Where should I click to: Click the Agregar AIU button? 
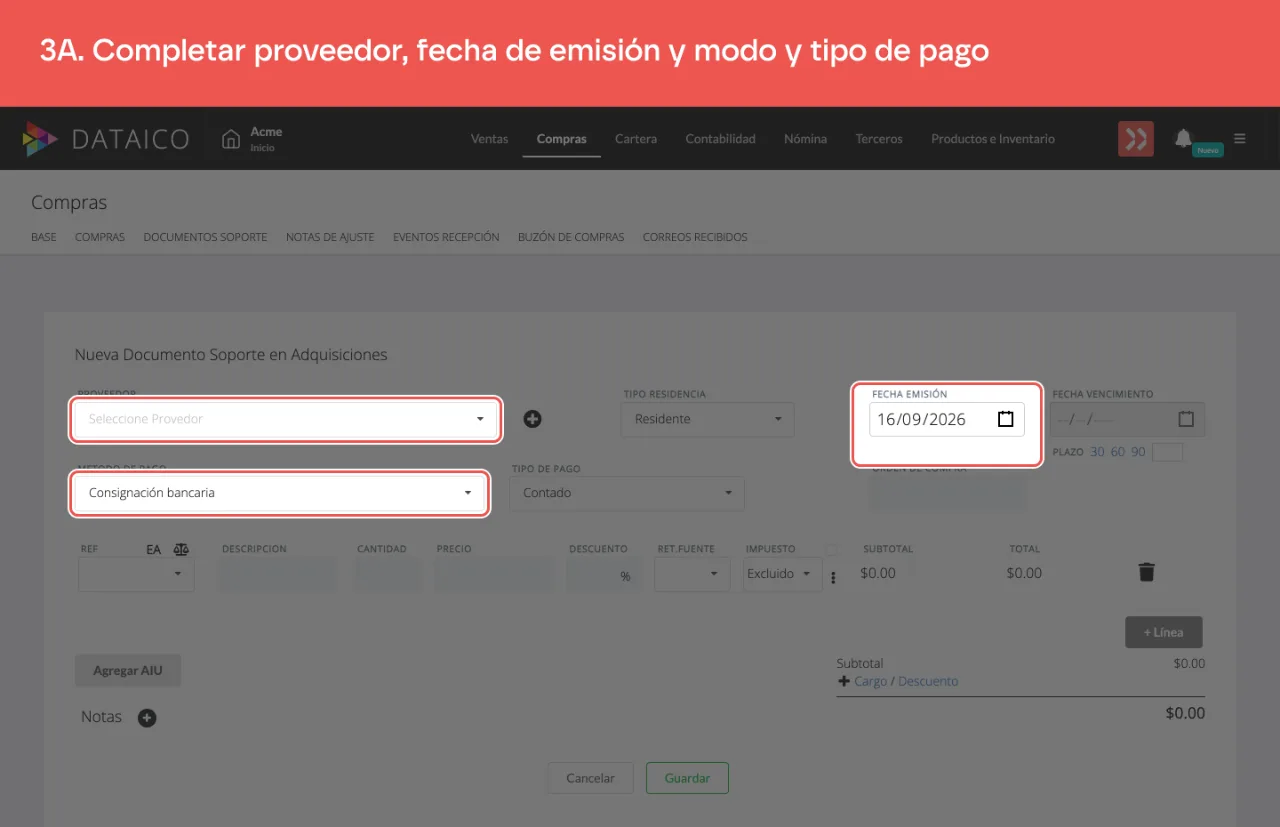[x=128, y=671]
